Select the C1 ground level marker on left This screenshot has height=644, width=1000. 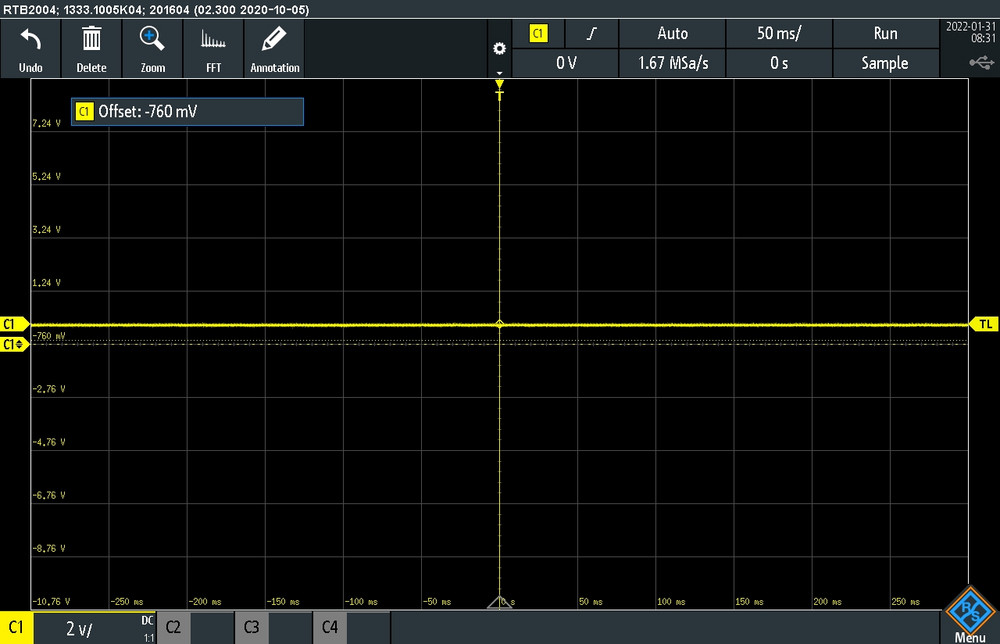point(14,324)
